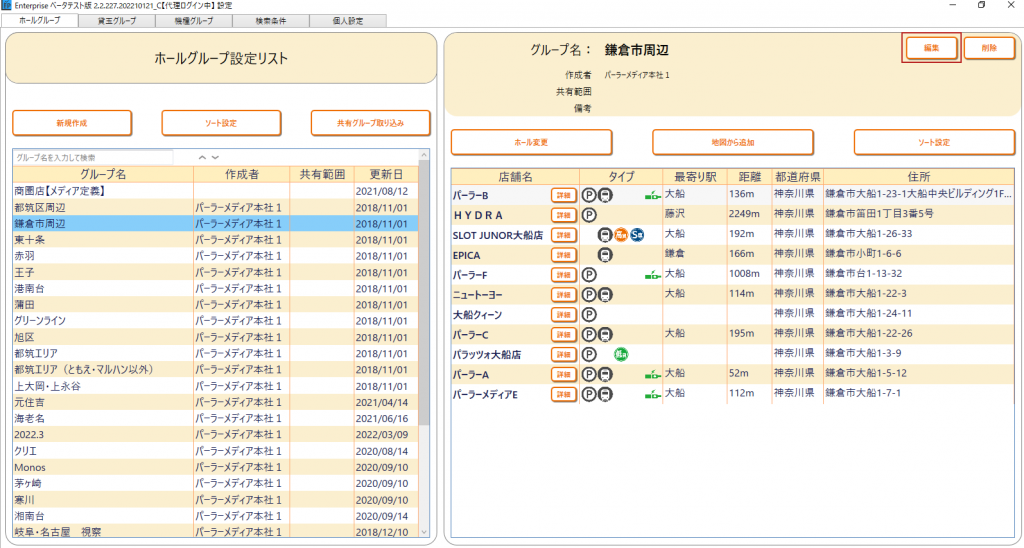Click train icon in パーラーC row
This screenshot has width=1024, height=548.
(605, 334)
